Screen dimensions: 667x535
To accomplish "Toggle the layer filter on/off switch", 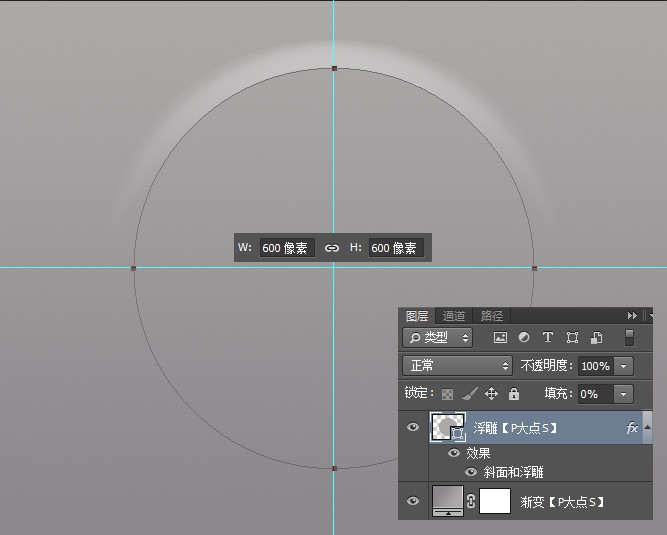I will tap(629, 338).
